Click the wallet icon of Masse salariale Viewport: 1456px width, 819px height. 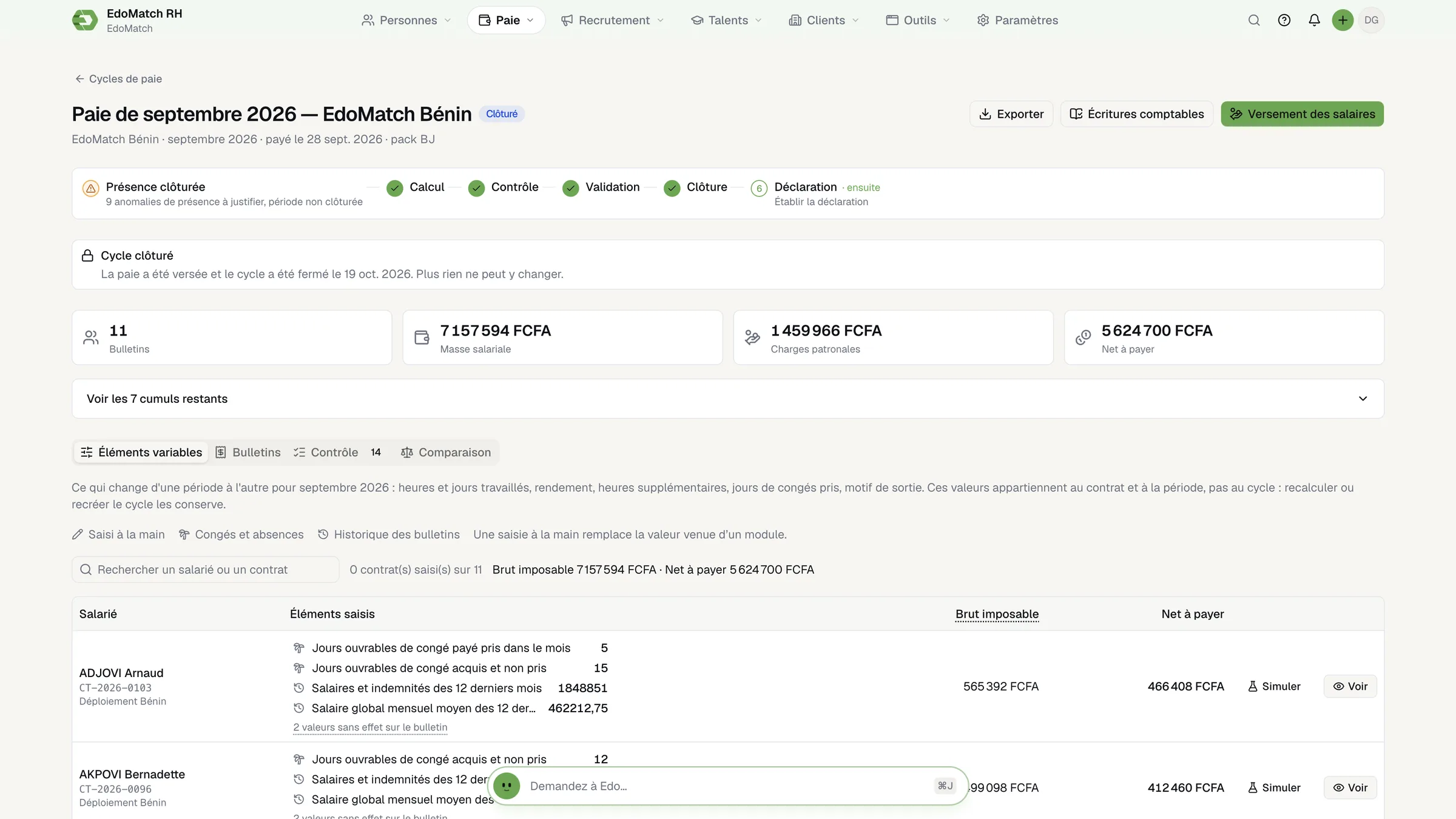(422, 337)
